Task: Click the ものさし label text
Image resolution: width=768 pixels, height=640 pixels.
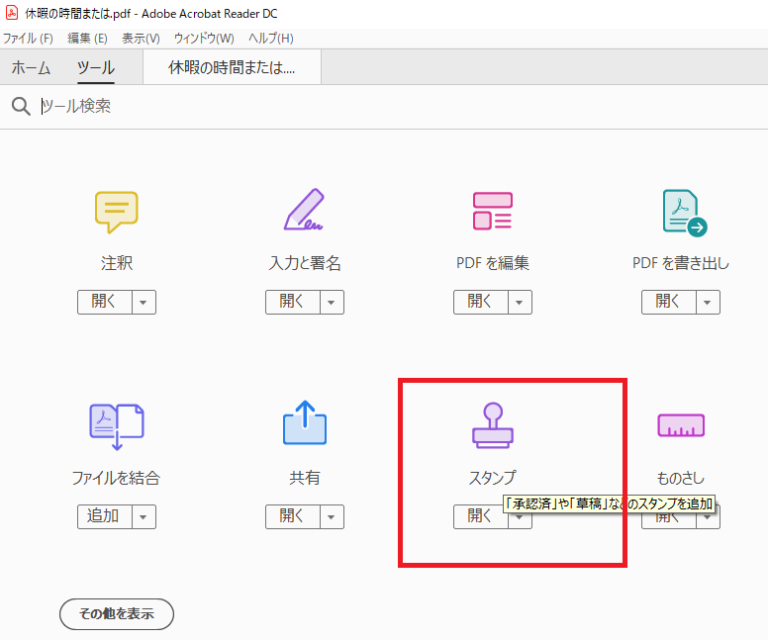Action: [x=681, y=477]
